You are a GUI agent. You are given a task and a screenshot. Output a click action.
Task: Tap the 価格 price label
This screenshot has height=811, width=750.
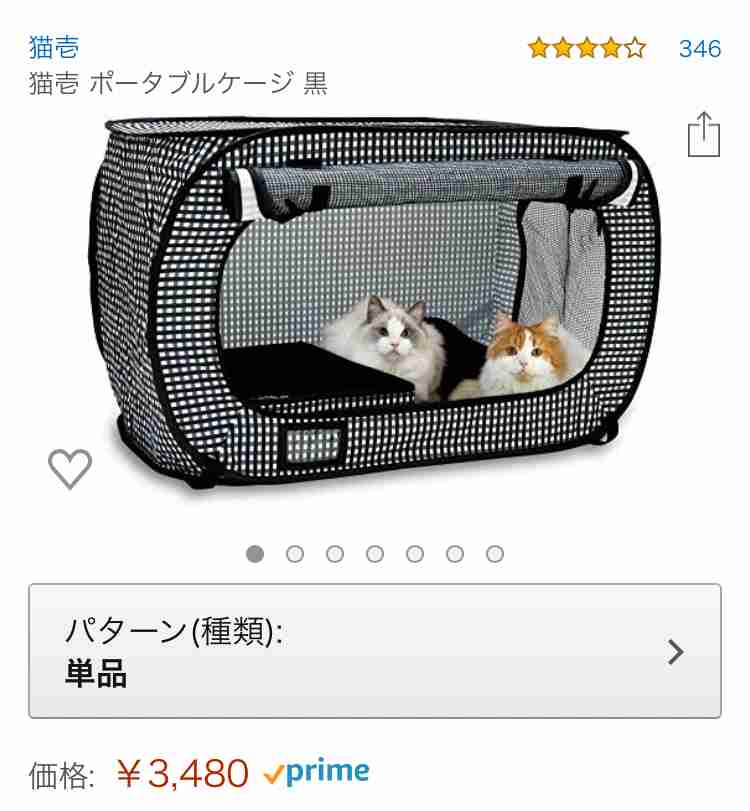[62, 775]
